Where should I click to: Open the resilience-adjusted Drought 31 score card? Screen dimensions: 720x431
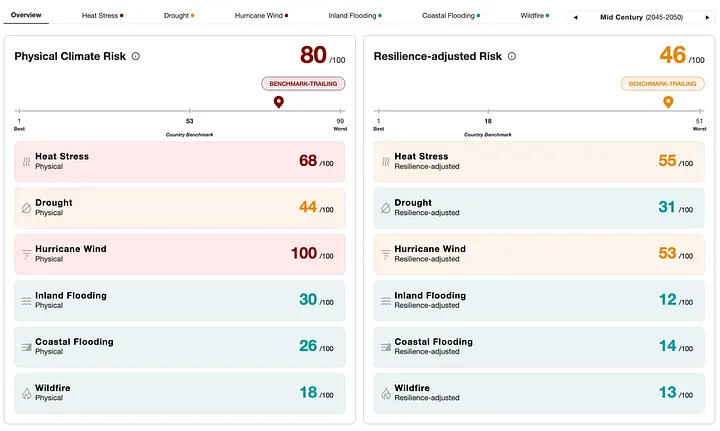[x=539, y=208]
